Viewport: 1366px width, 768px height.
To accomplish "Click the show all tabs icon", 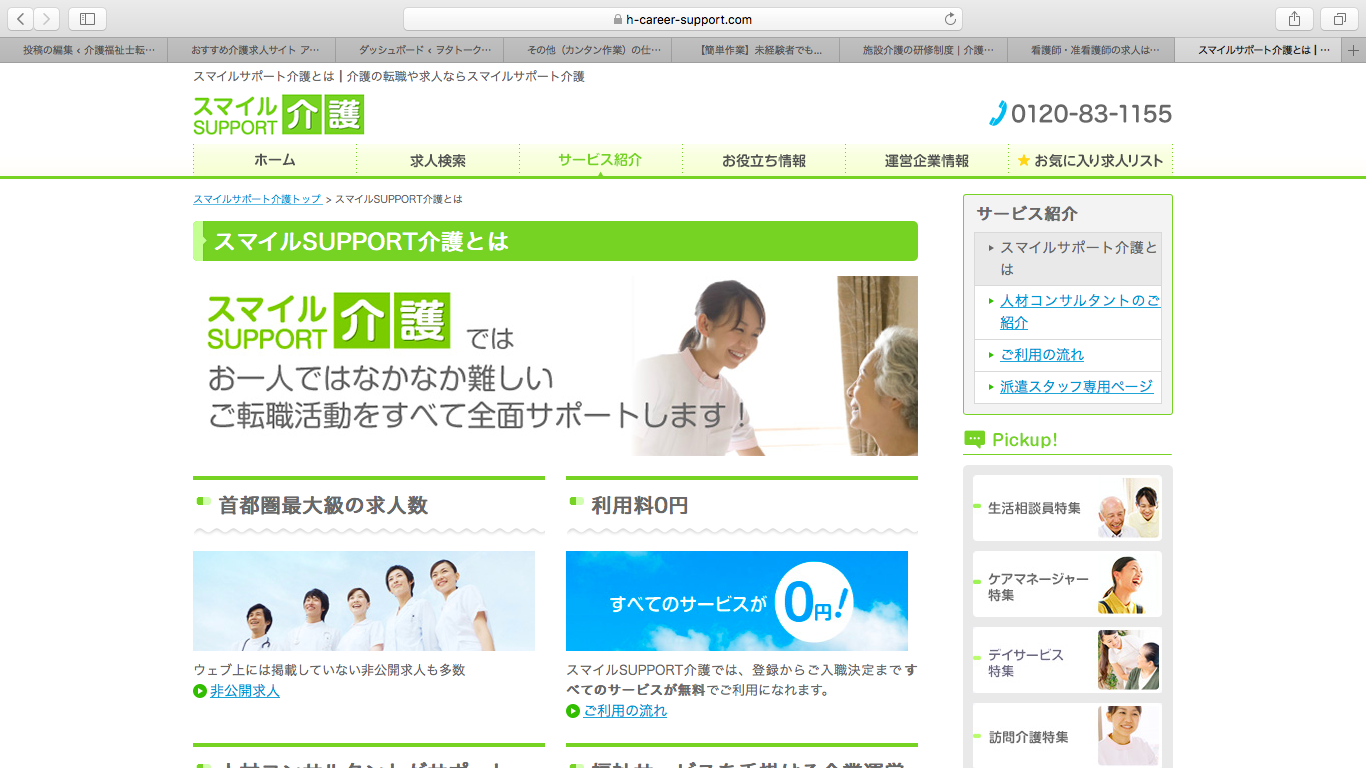I will click(1339, 19).
